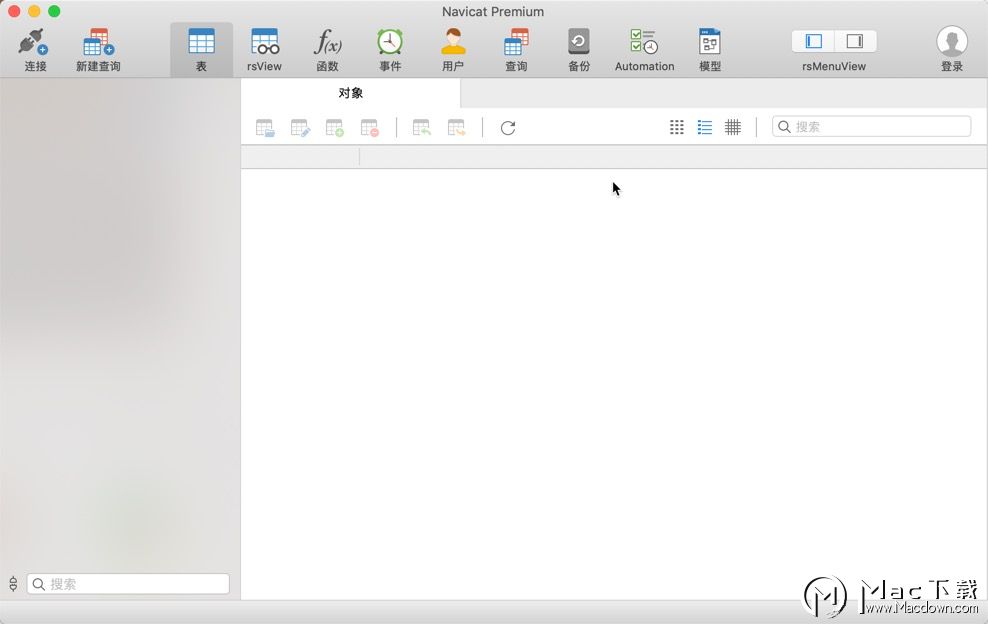Switch to detail table view
988x624 pixels.
[x=733, y=127]
